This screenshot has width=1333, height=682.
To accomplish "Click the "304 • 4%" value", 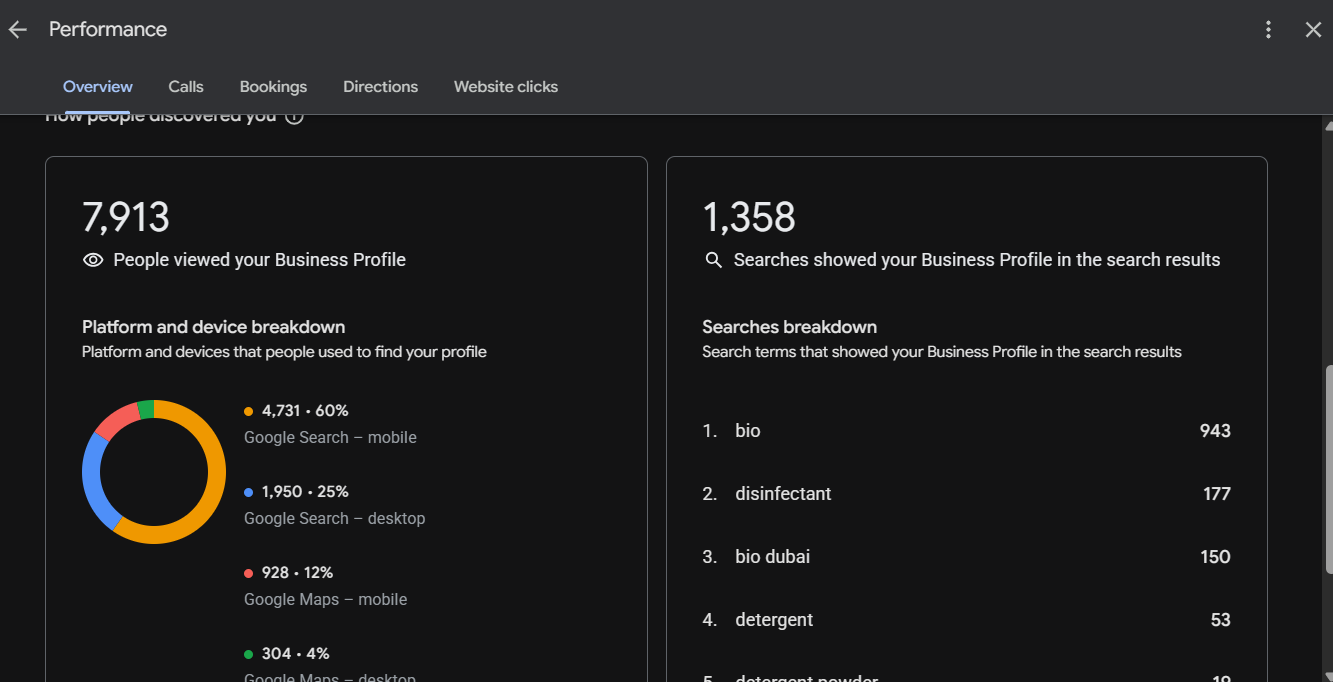I will coord(296,654).
